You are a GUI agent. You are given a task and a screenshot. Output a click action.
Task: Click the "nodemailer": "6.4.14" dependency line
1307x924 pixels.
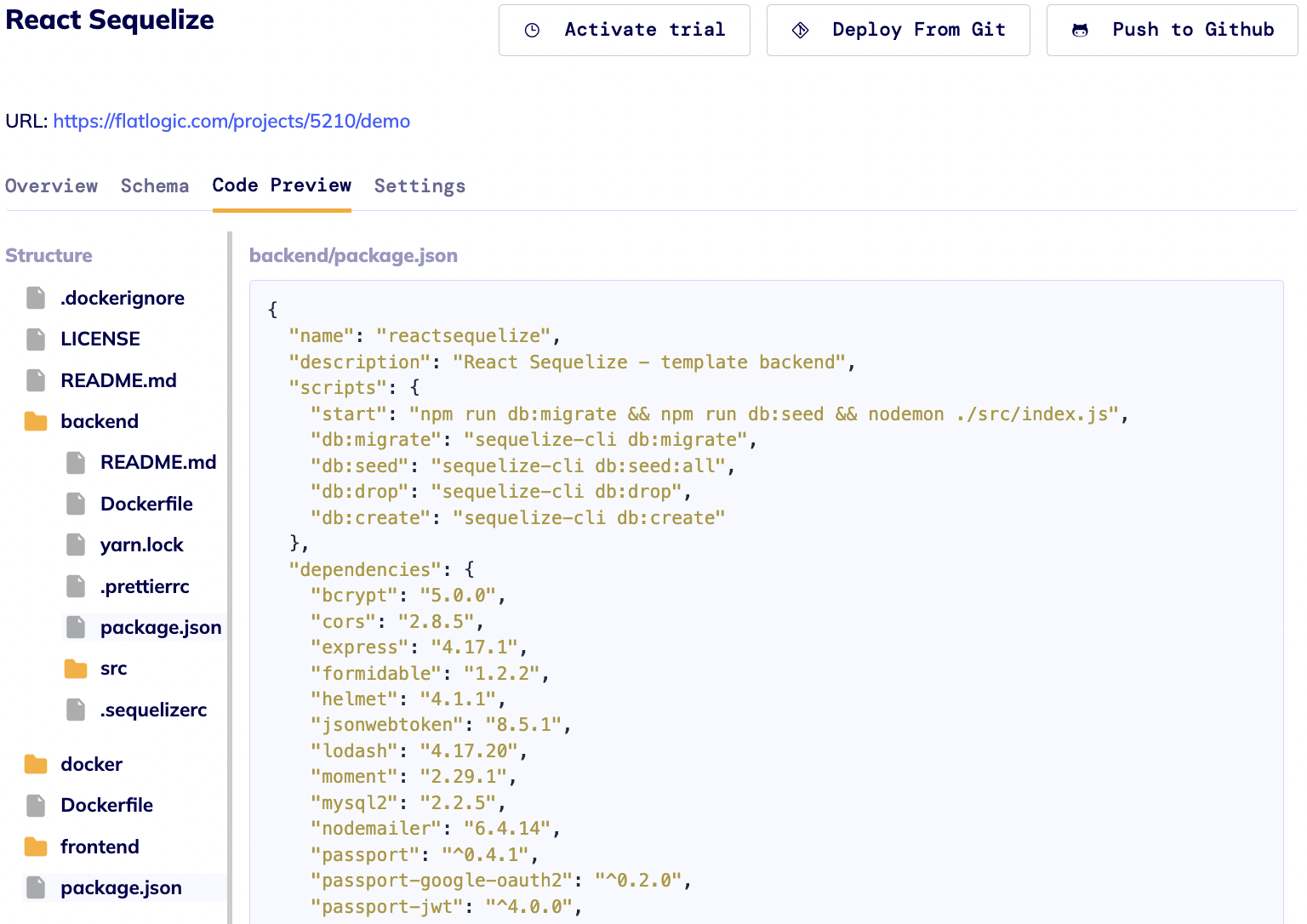click(435, 829)
